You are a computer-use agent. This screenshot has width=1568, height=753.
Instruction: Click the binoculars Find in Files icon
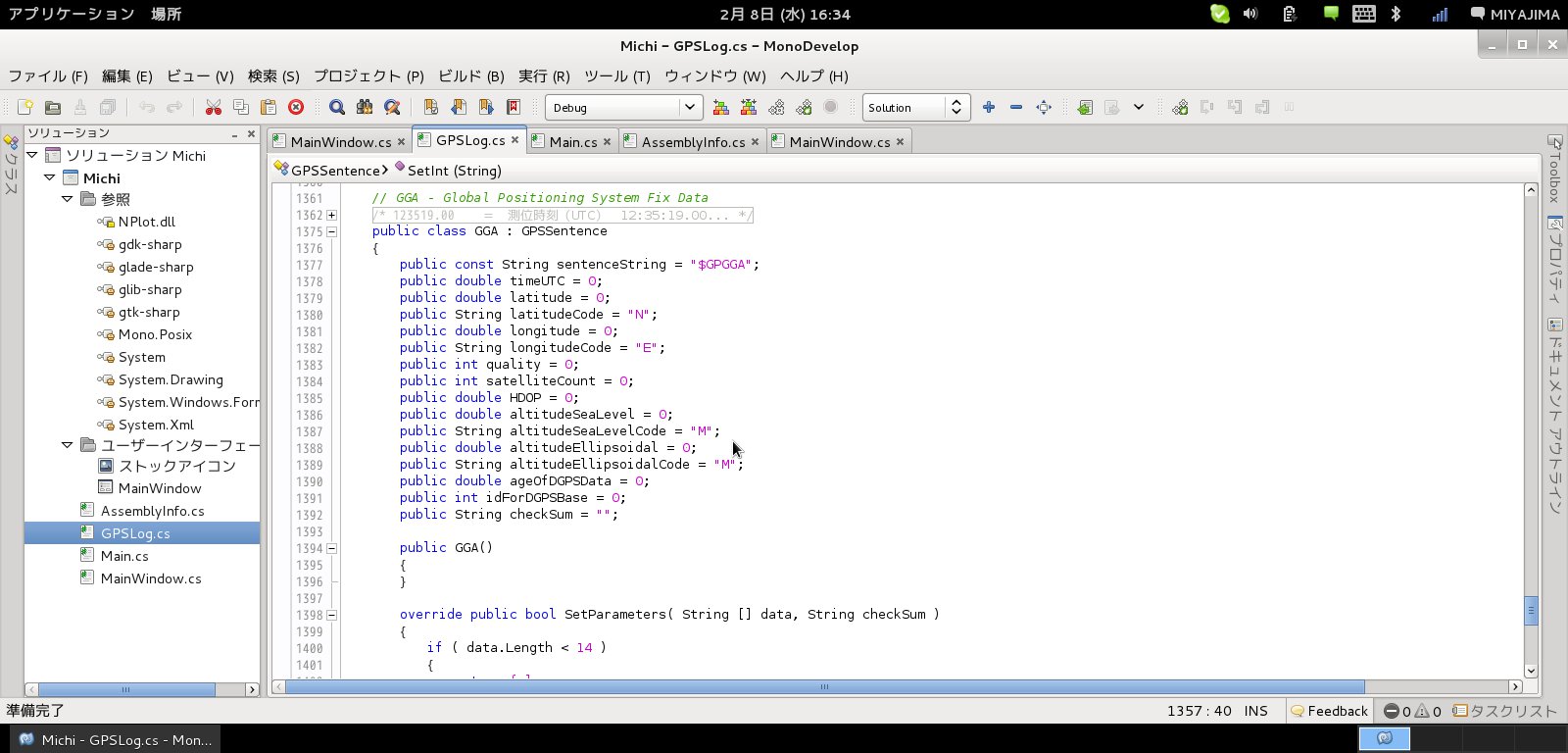coord(365,107)
